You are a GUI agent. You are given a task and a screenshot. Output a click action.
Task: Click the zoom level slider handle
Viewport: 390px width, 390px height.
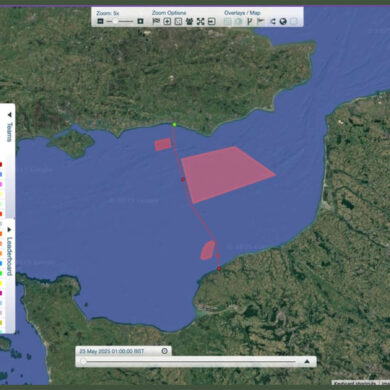point(115,21)
